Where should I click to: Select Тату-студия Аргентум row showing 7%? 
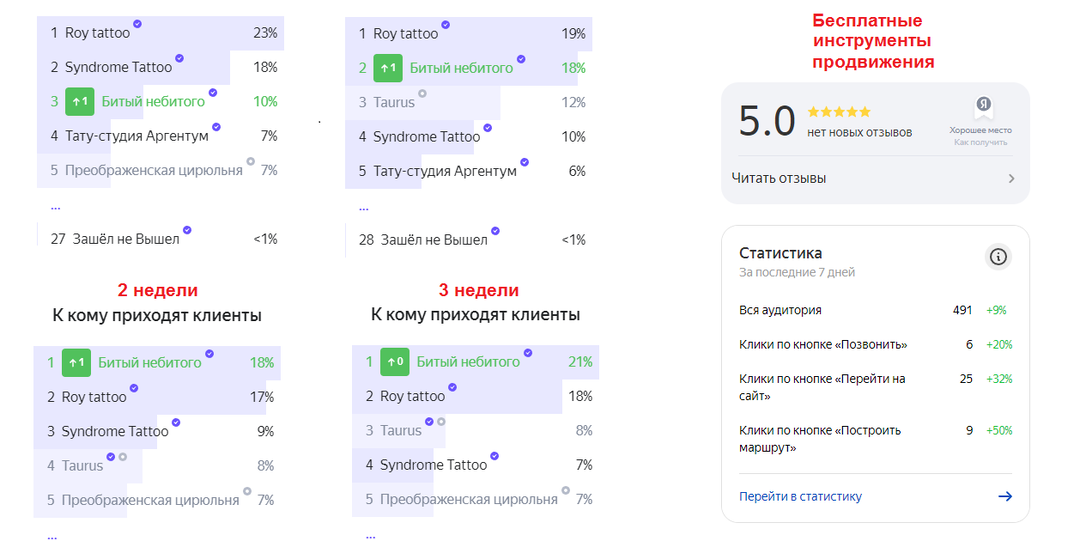160,136
